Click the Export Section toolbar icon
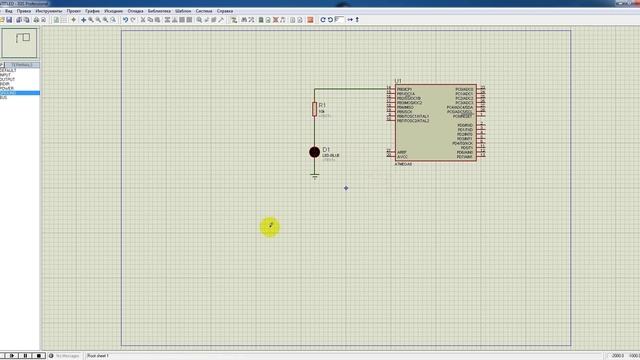 click(x=27, y=20)
